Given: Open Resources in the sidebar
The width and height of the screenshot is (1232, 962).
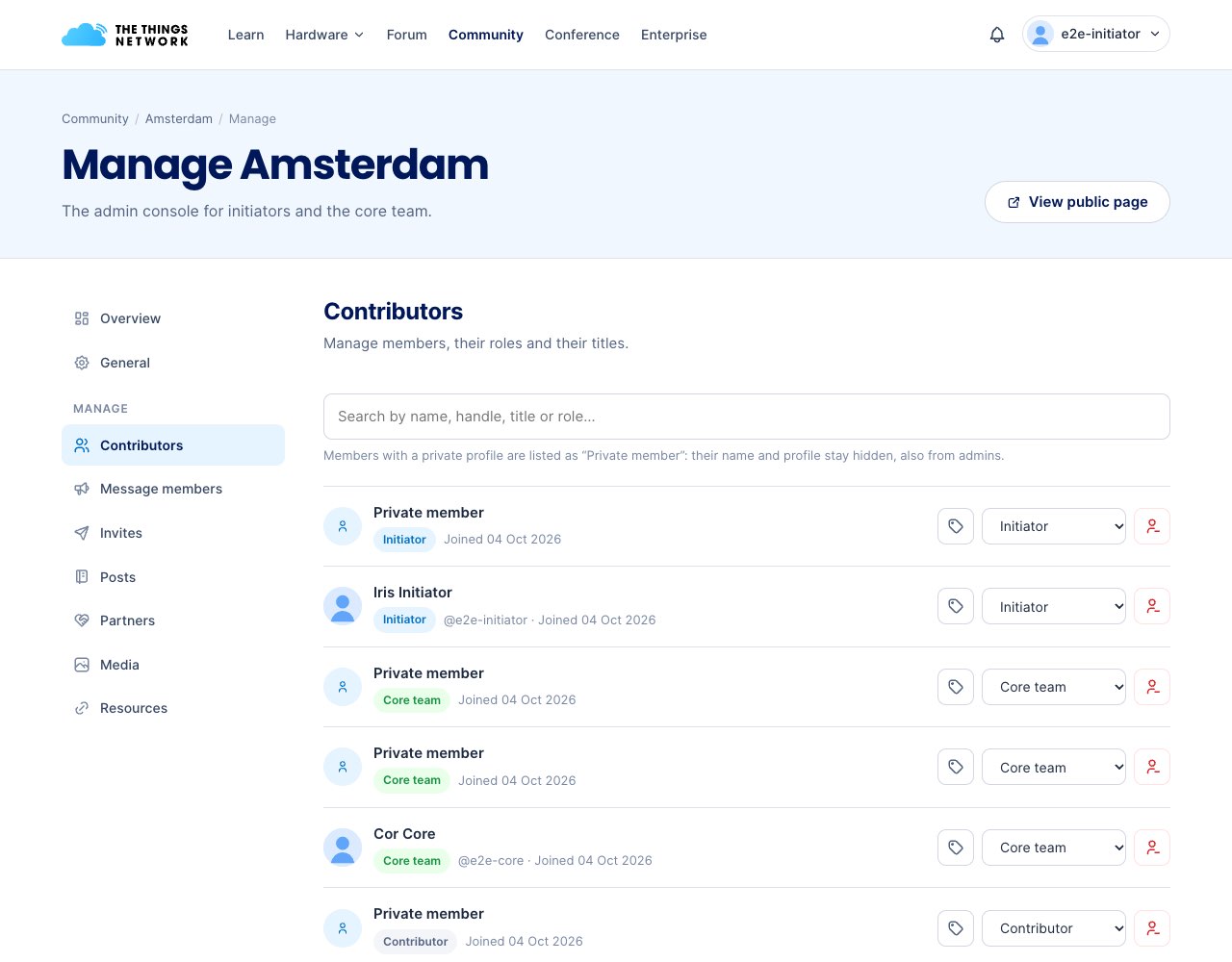Looking at the screenshot, I should click(x=173, y=708).
